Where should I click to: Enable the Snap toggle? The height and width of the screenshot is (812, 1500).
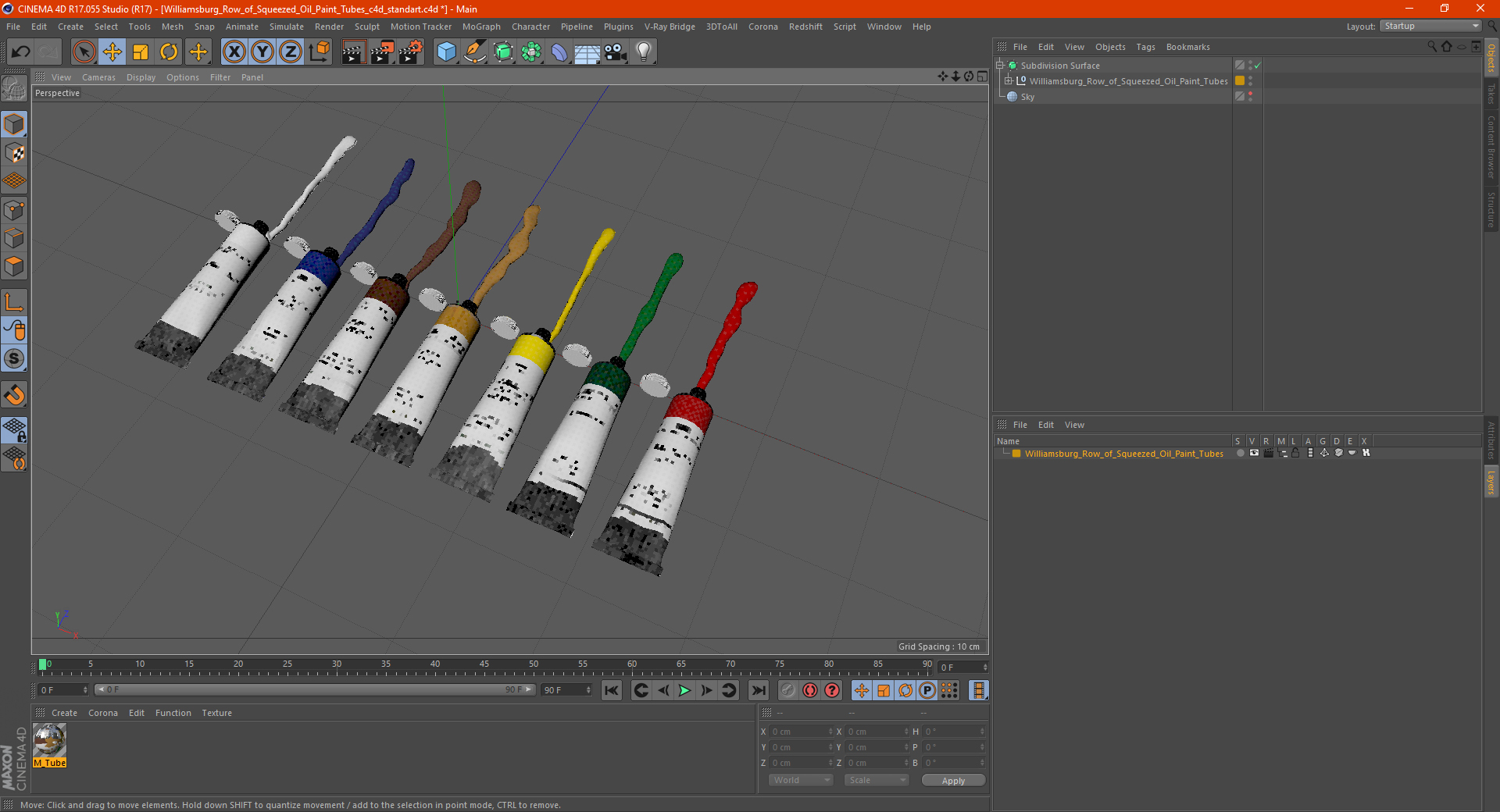click(14, 395)
